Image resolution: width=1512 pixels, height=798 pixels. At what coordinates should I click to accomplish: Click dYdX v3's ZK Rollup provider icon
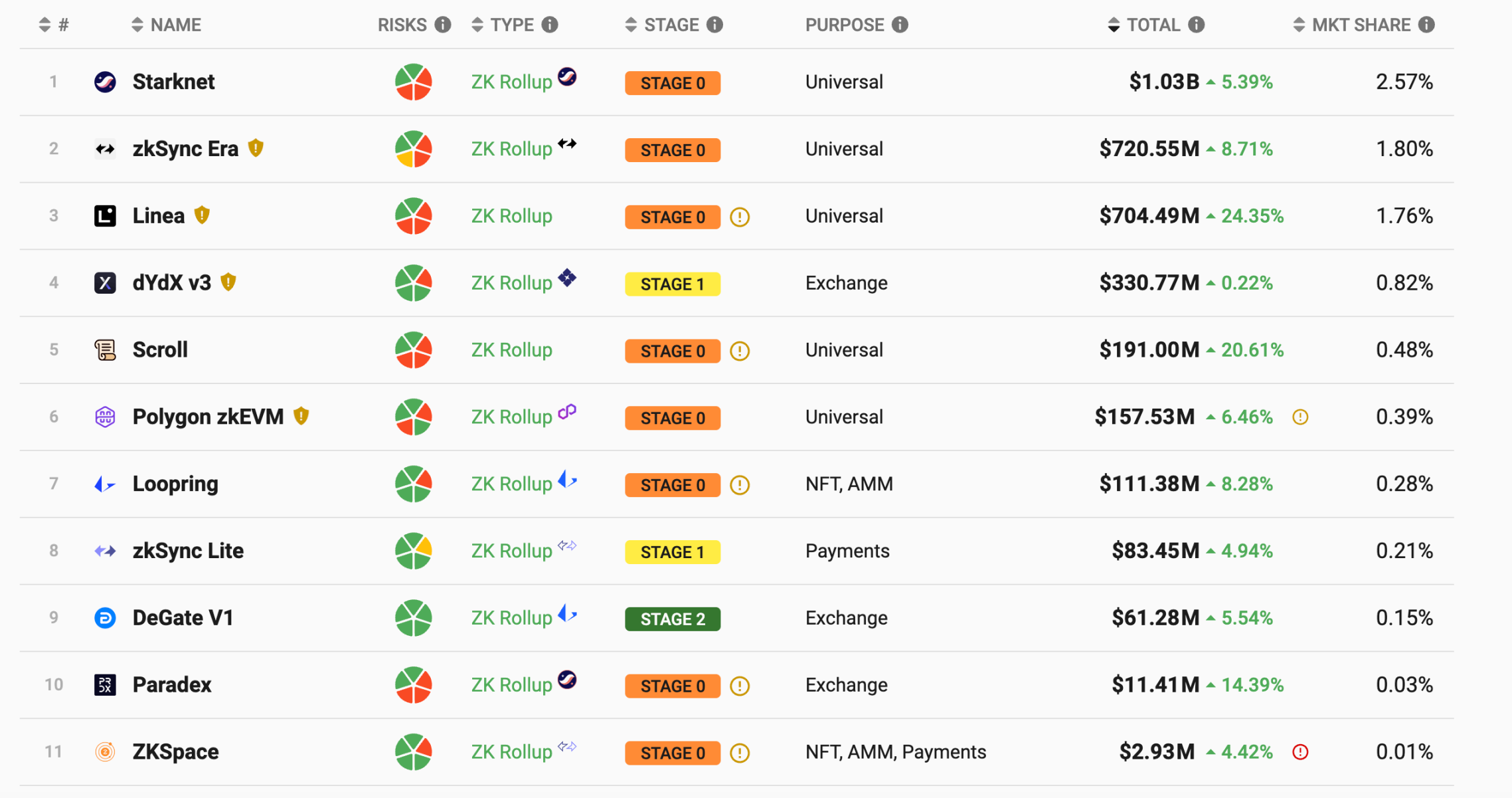567,277
